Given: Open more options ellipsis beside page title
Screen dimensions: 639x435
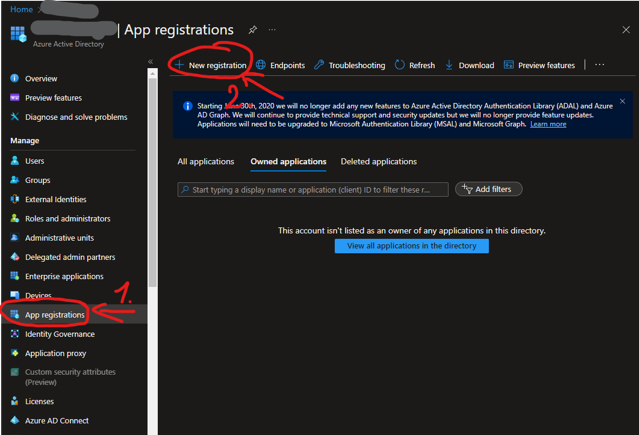Looking at the screenshot, I should [272, 30].
